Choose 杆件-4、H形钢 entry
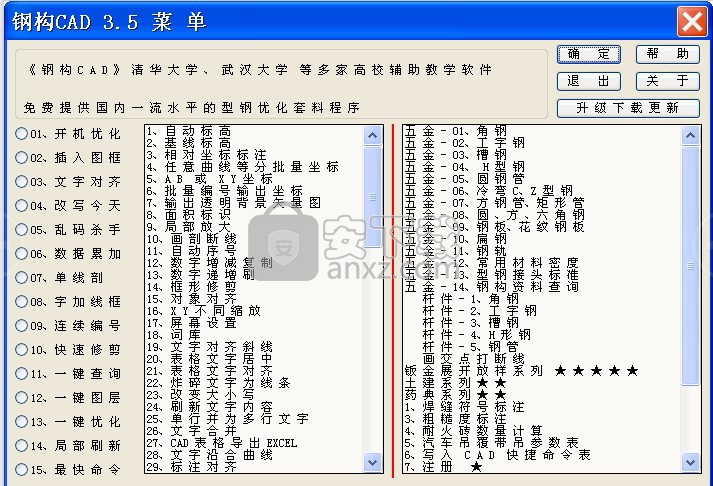 point(477,335)
